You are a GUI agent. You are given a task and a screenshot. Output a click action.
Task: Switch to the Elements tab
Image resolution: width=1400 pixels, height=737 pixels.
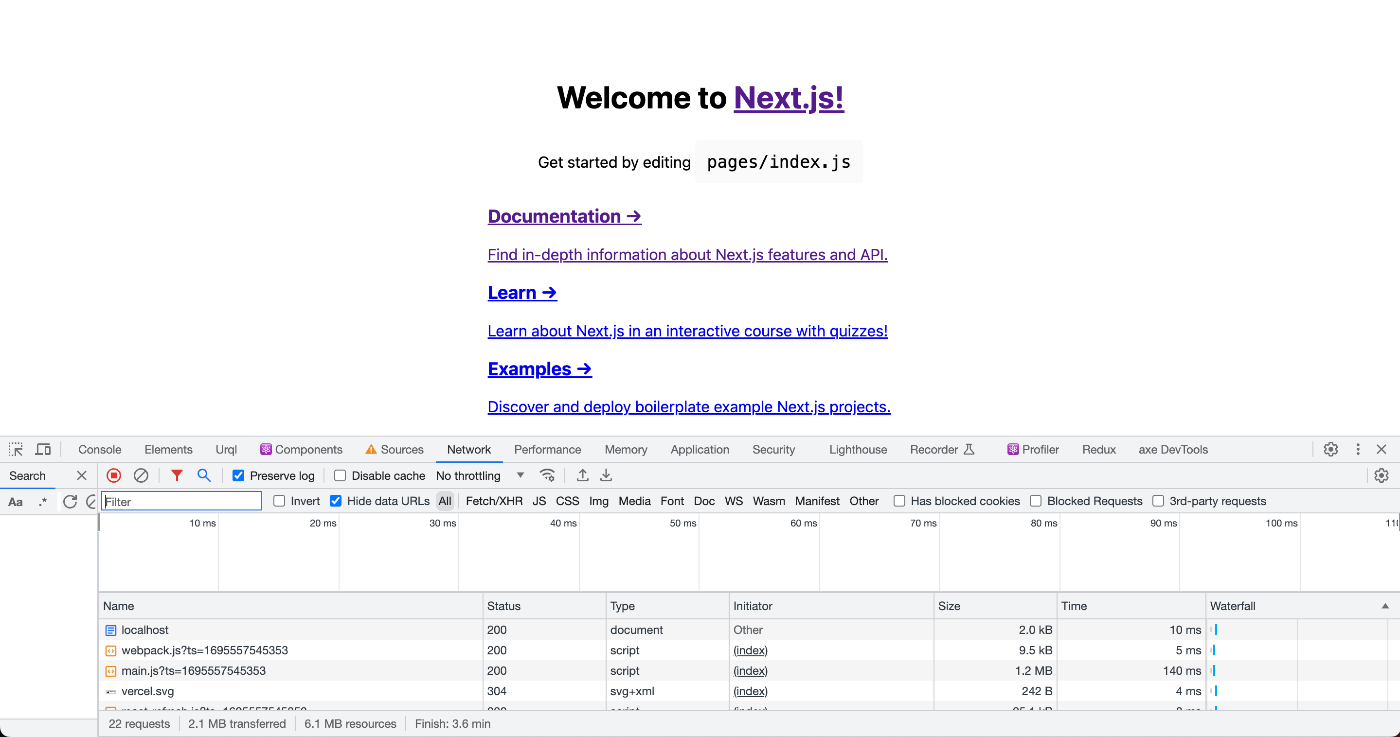(x=168, y=449)
